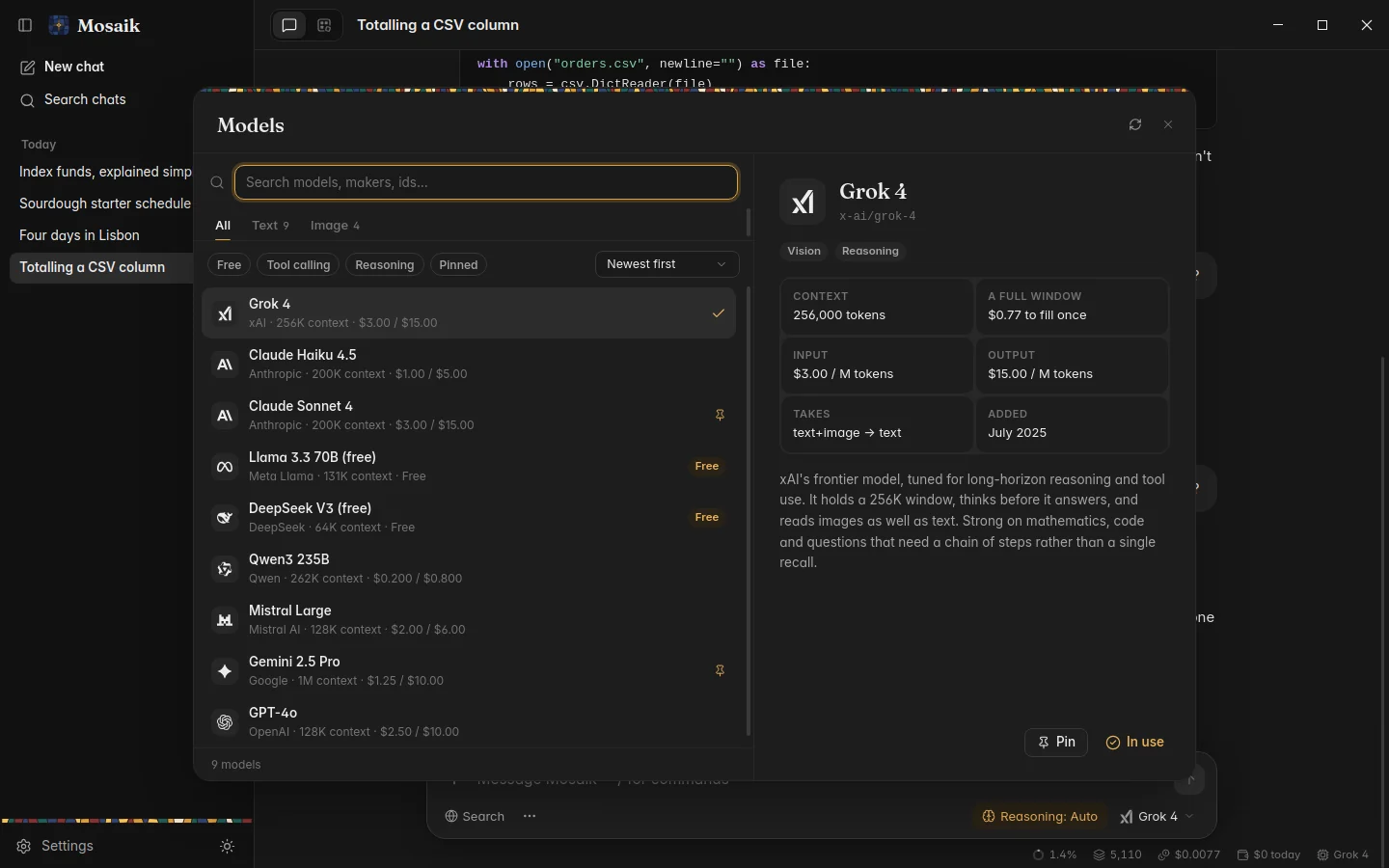Open the Reasoning: Auto selector
Screen dimensions: 1389x868
(x=1040, y=816)
